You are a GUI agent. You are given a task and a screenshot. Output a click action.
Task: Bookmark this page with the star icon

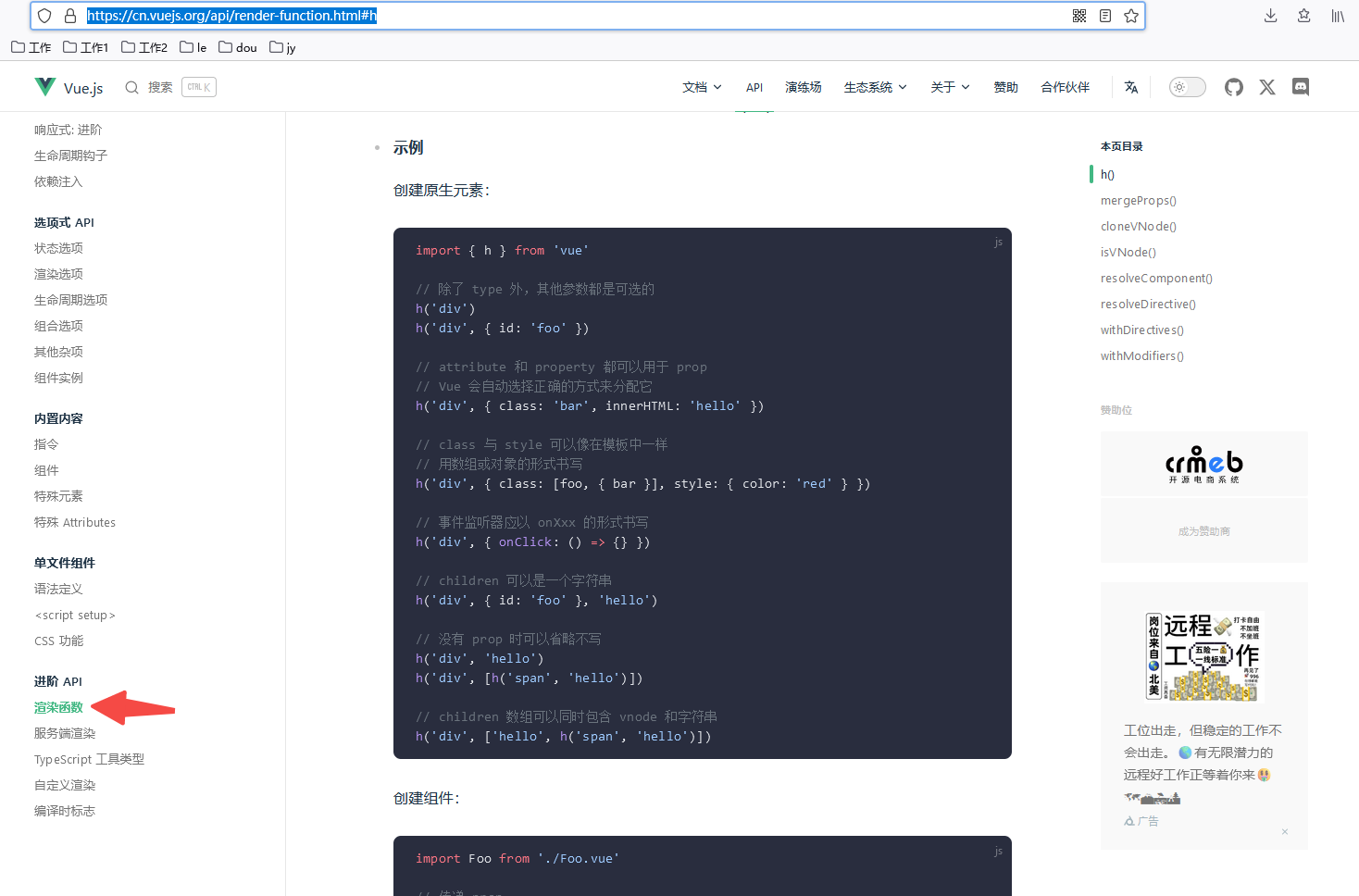[x=1131, y=16]
